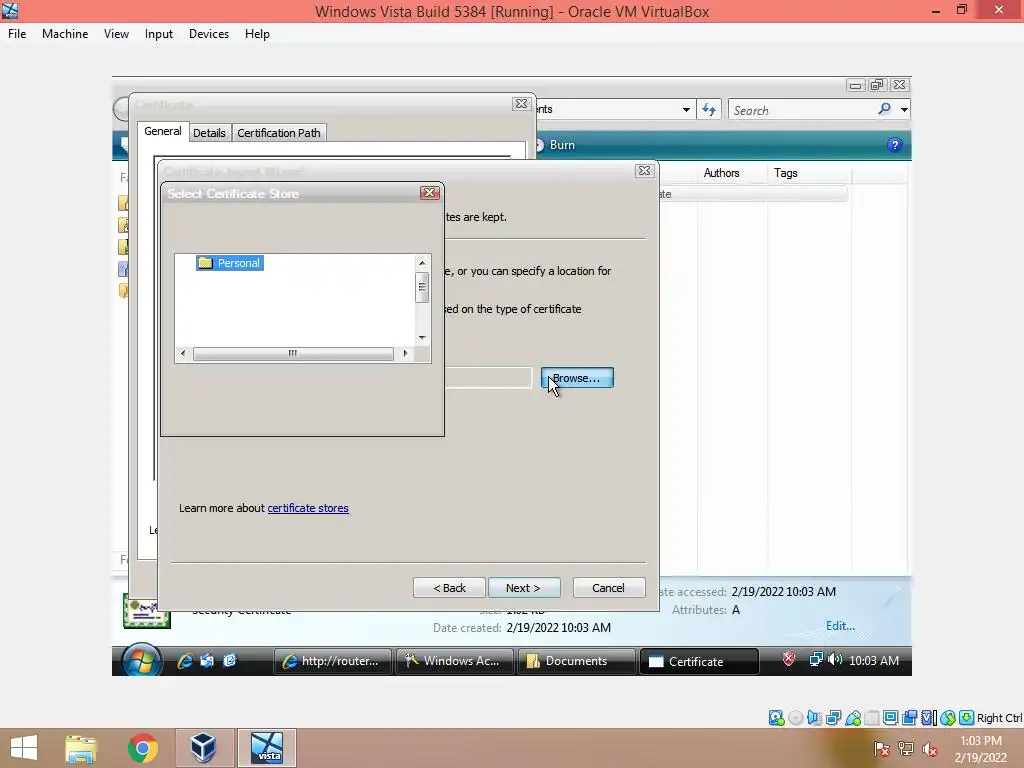Click the VirtualBox network status icon
1024x768 pixels.
click(833, 718)
